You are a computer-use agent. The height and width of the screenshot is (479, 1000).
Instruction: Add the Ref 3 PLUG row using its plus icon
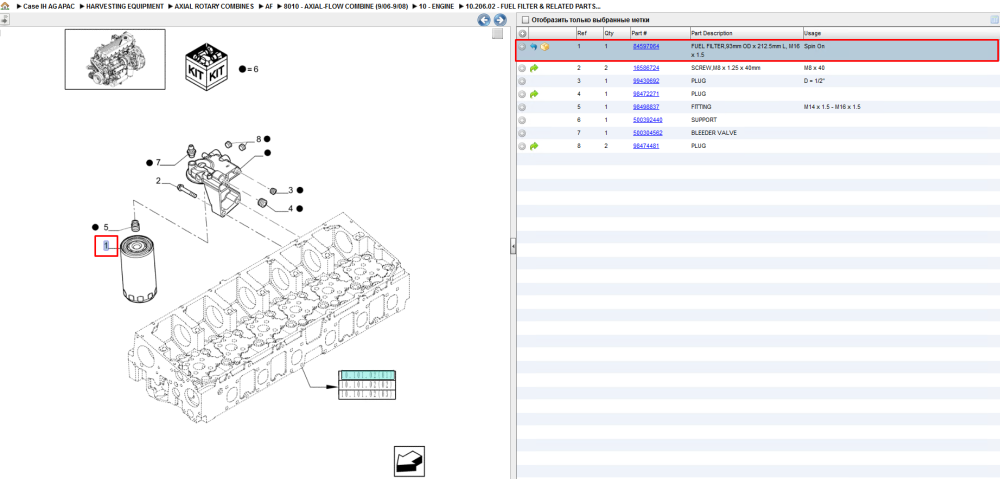pos(522,81)
